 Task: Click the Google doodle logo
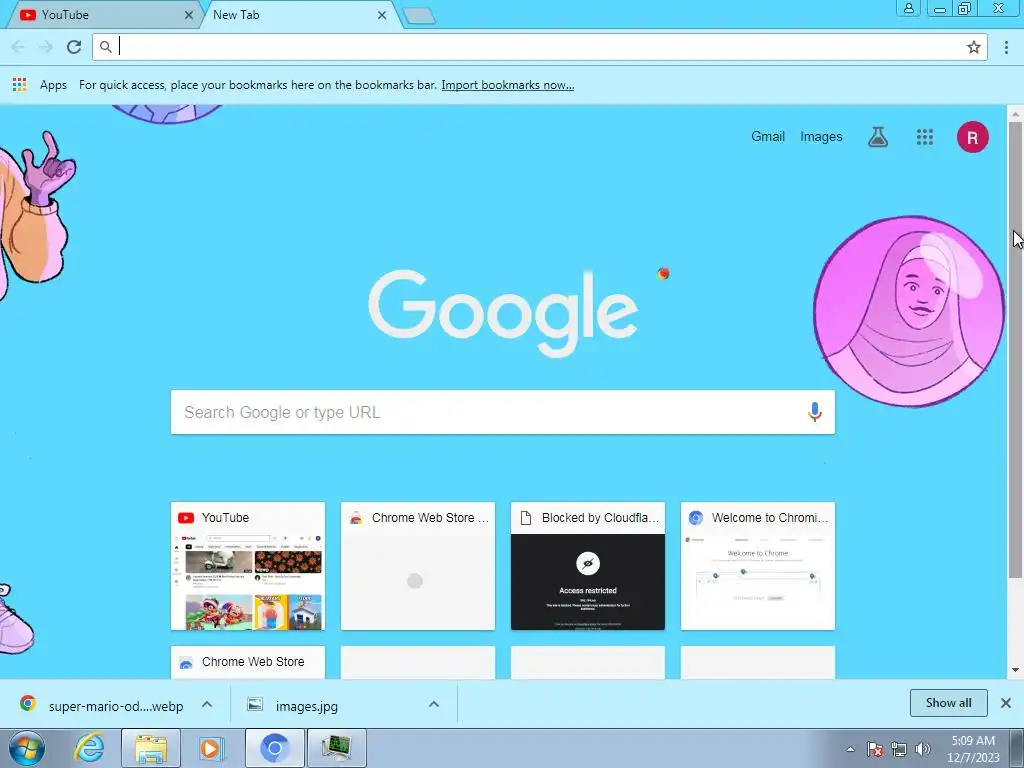(x=503, y=312)
